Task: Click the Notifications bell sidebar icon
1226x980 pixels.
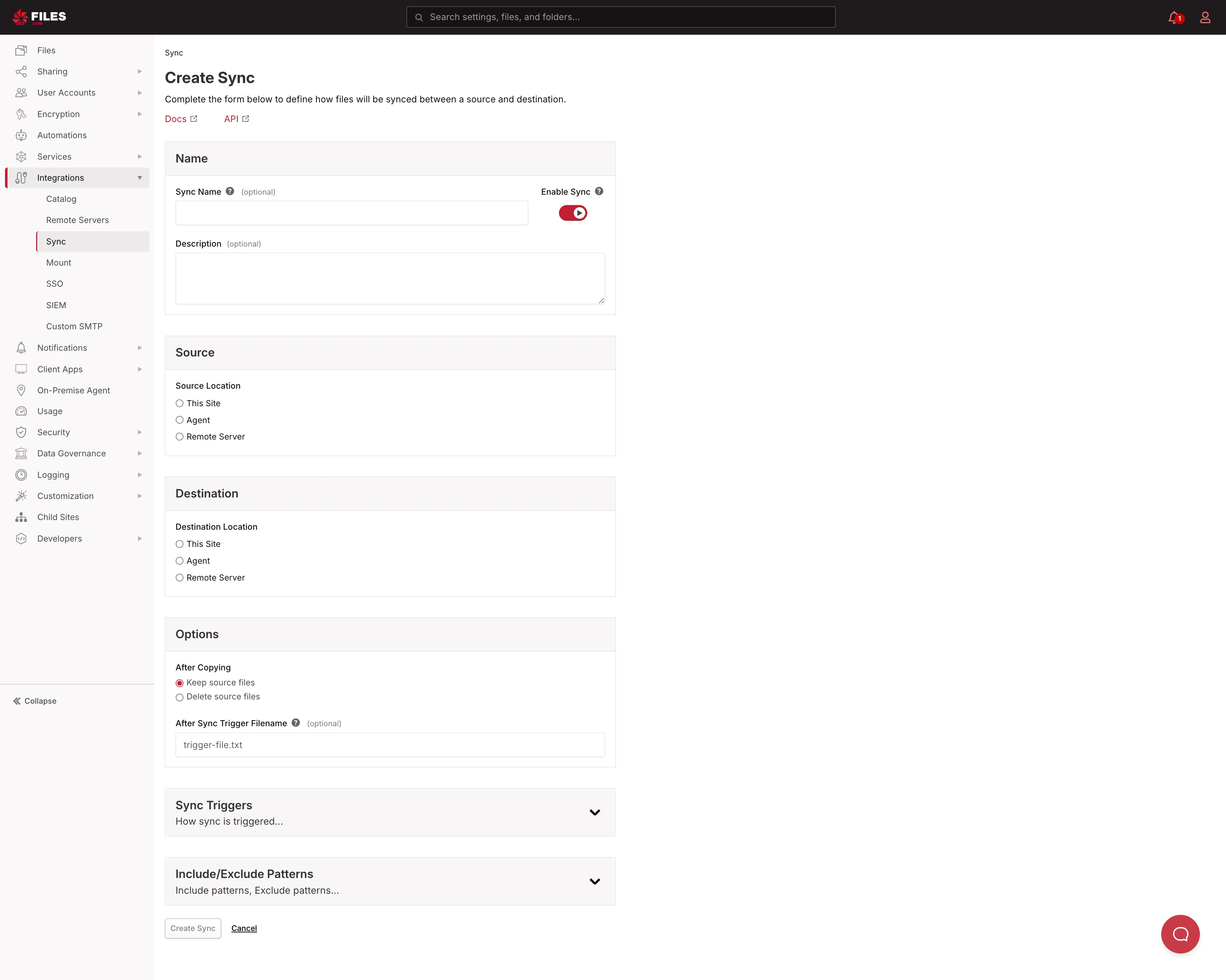Action: [x=21, y=348]
